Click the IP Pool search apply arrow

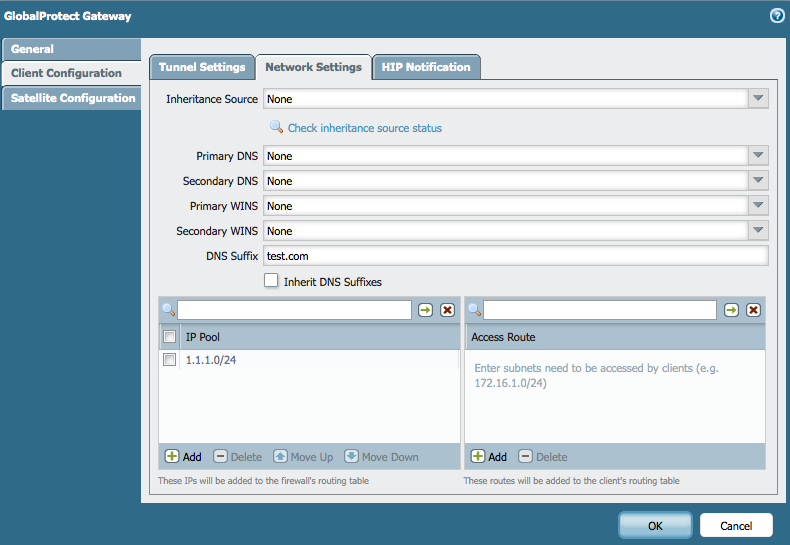point(426,310)
